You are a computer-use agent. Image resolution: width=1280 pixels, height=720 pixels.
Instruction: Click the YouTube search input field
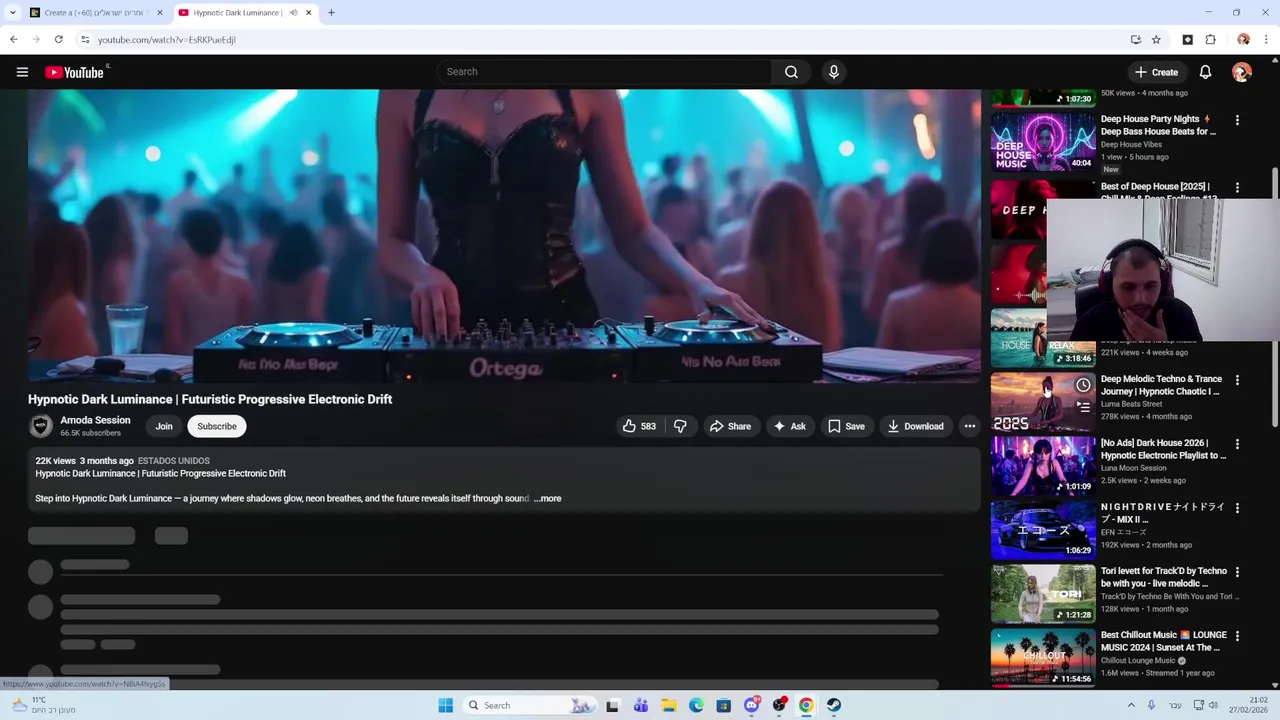tap(603, 72)
